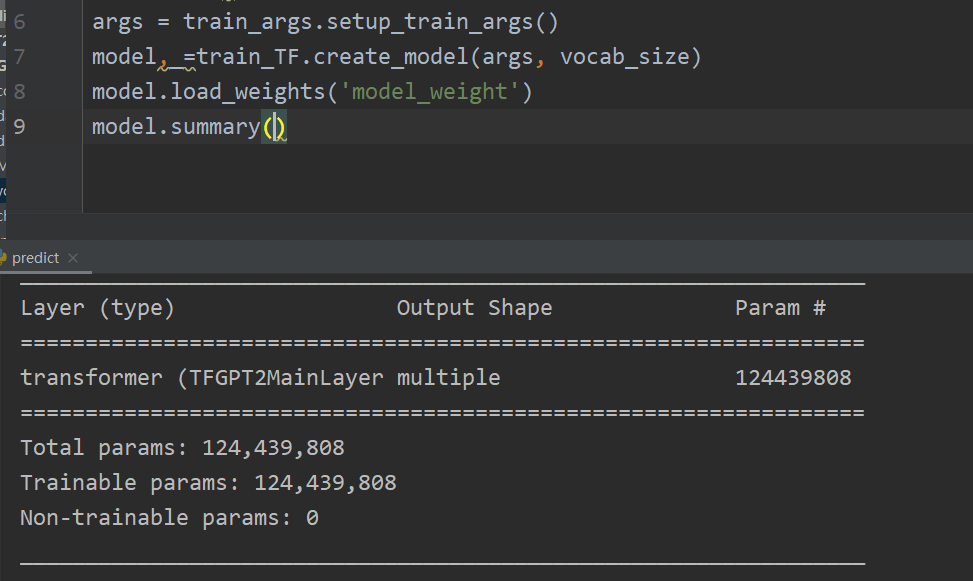Click line number 7 in gutter
Image resolution: width=973 pixels, height=581 pixels.
coord(20,57)
